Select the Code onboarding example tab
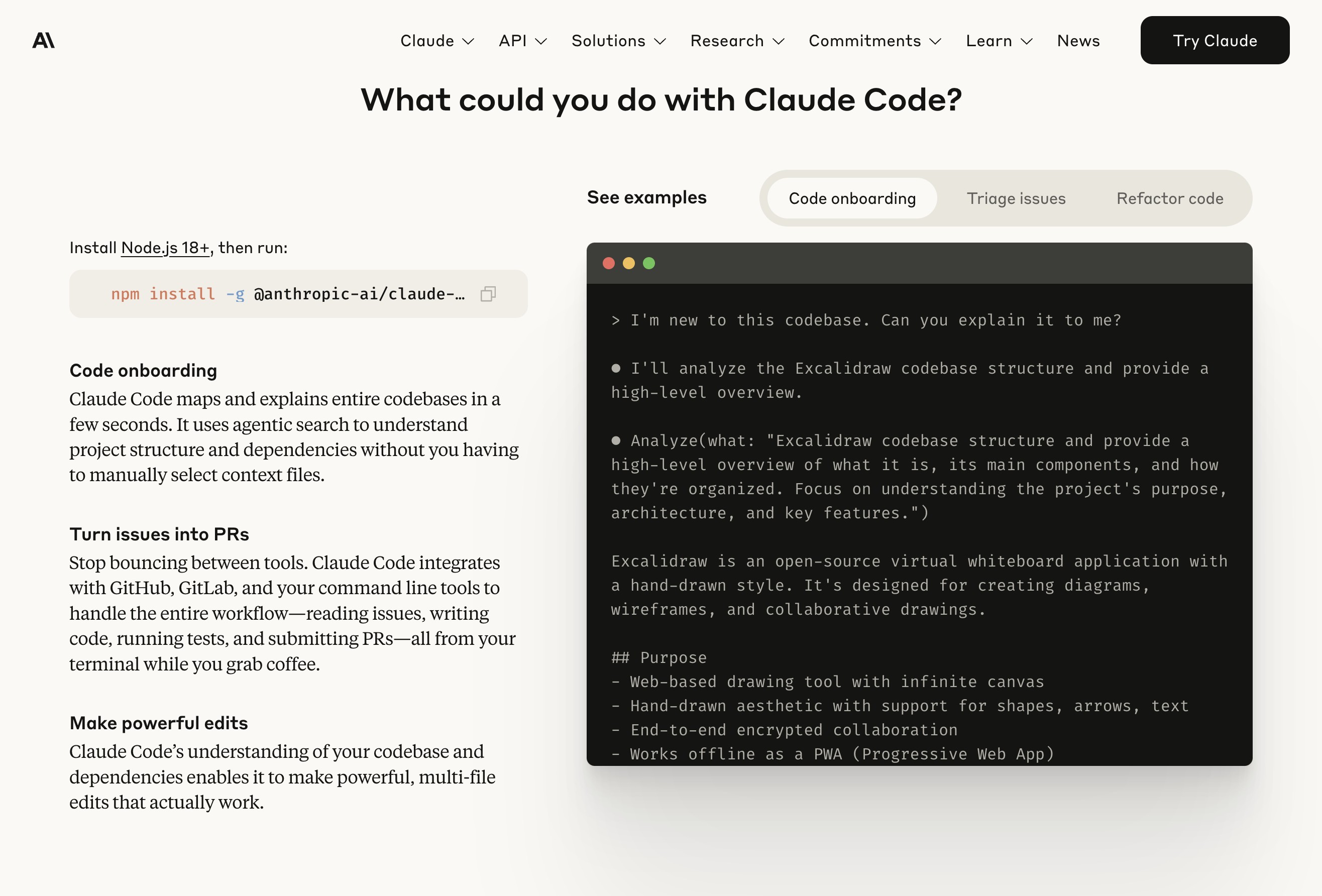 coord(851,198)
